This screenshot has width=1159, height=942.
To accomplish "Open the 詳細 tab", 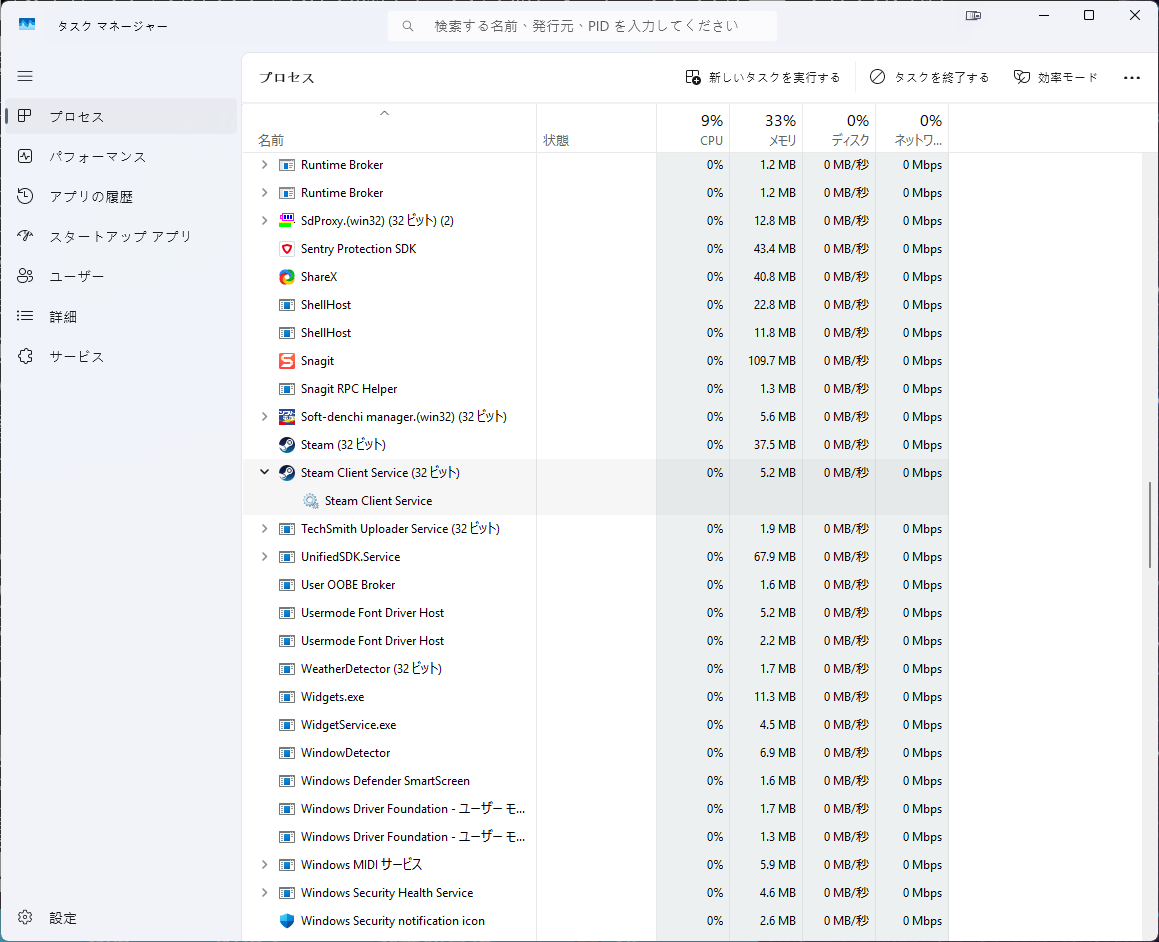I will (x=121, y=316).
